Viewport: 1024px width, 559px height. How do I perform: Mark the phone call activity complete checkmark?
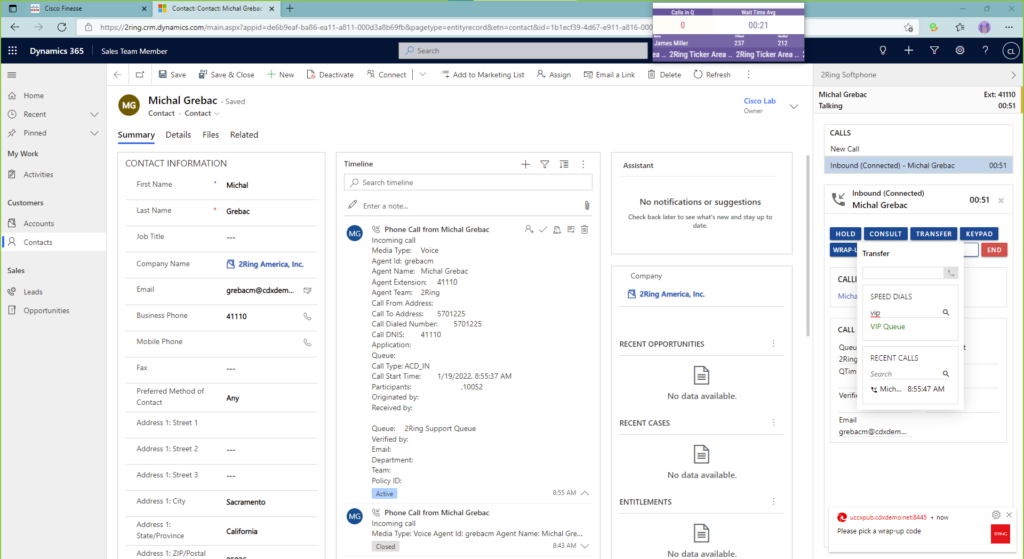(543, 230)
